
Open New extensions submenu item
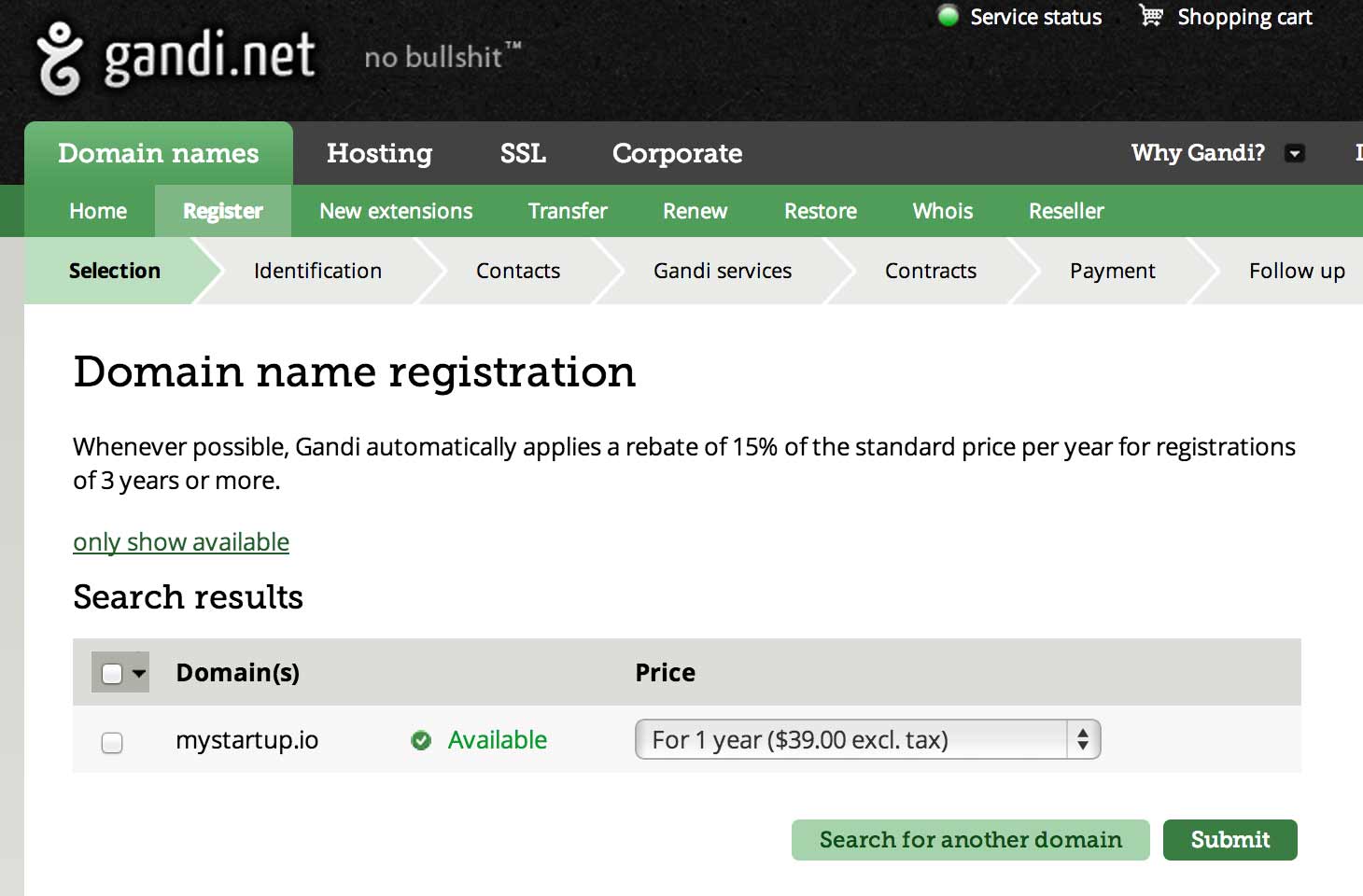click(396, 211)
